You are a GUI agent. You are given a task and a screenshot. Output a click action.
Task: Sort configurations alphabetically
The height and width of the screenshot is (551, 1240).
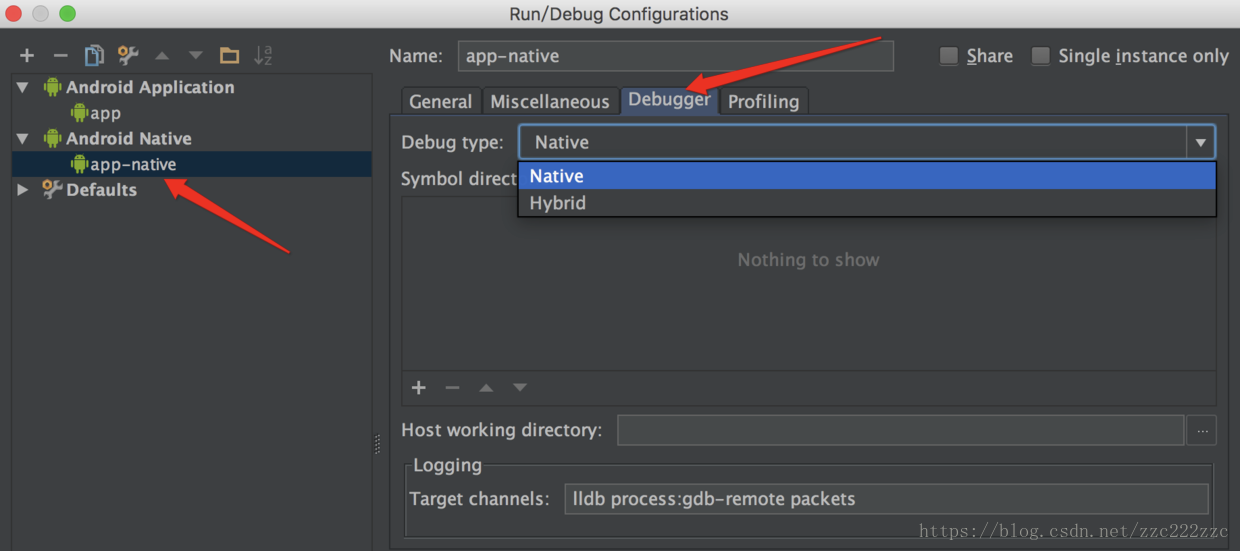[263, 56]
